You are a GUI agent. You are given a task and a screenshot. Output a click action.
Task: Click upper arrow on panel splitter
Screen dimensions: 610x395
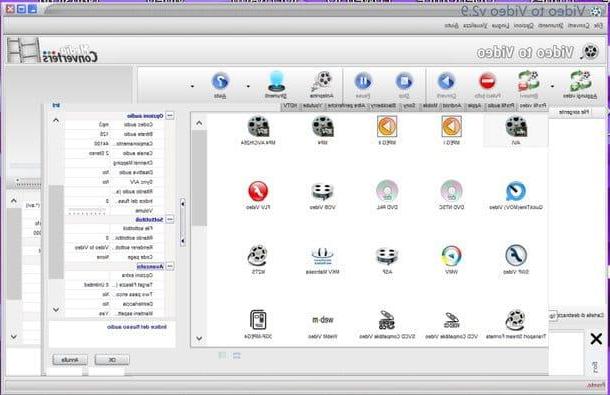click(182, 204)
